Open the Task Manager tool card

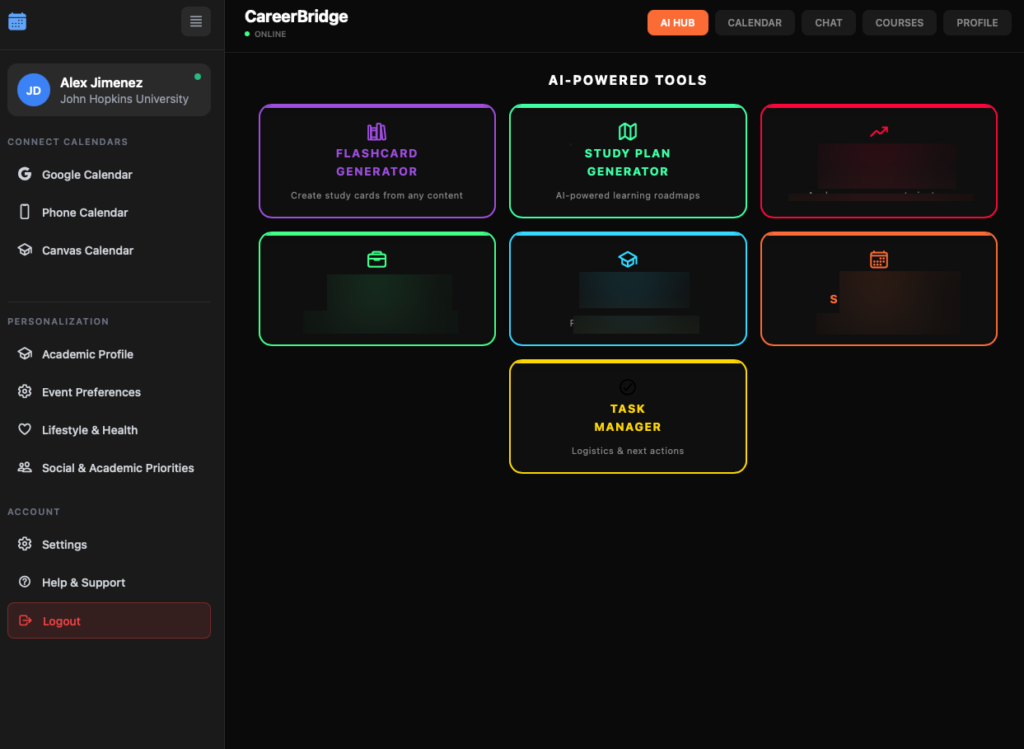(x=628, y=417)
